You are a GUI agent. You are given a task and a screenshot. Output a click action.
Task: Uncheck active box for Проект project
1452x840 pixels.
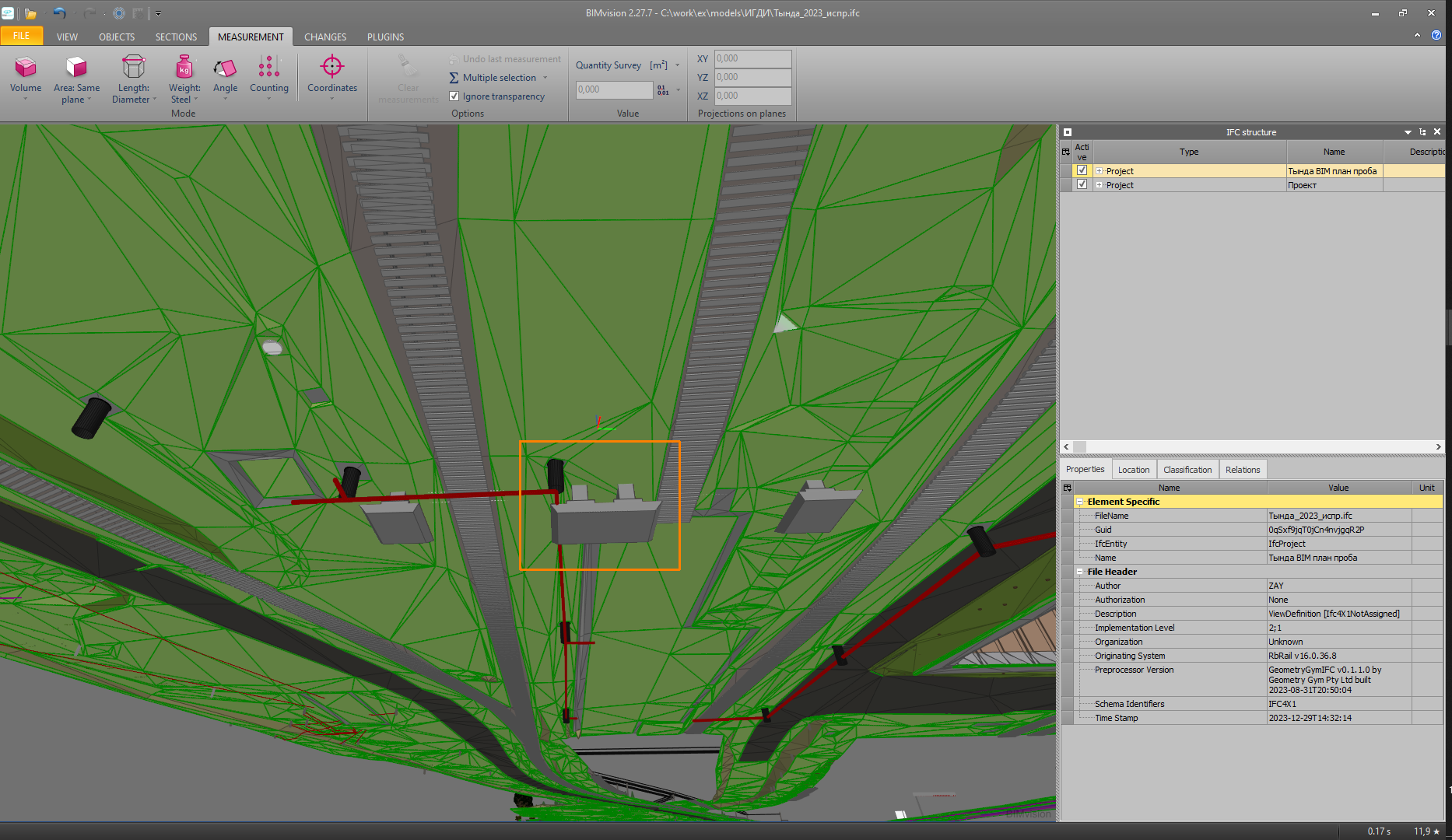[1082, 184]
